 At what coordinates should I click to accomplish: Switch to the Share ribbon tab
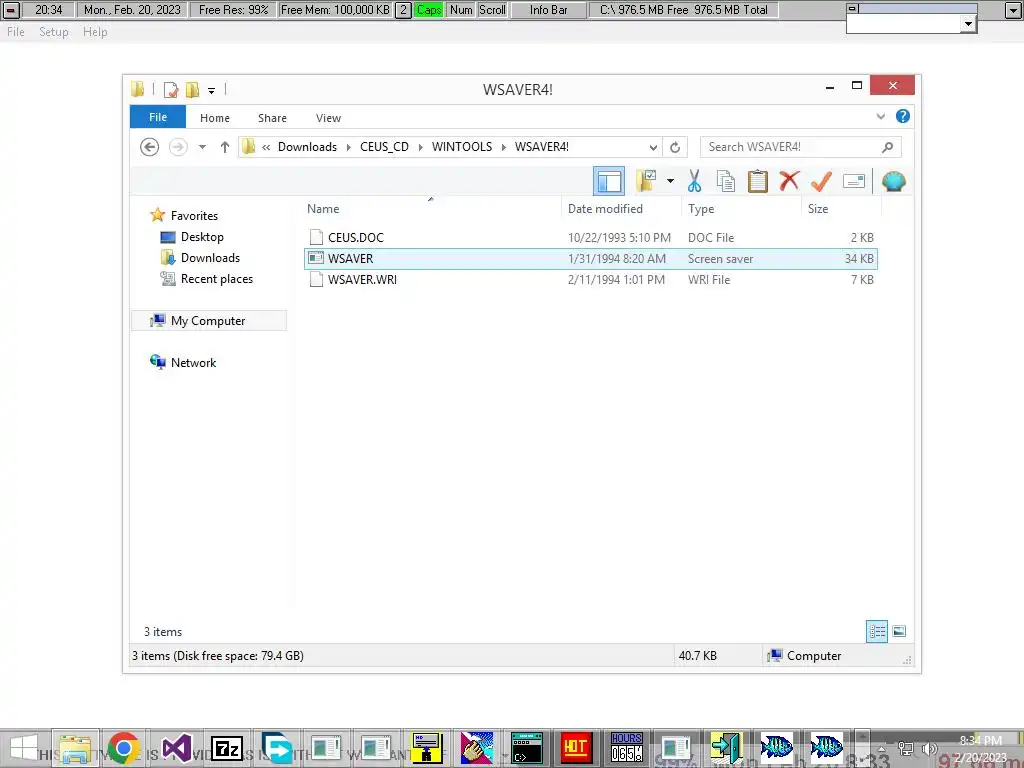(x=272, y=118)
